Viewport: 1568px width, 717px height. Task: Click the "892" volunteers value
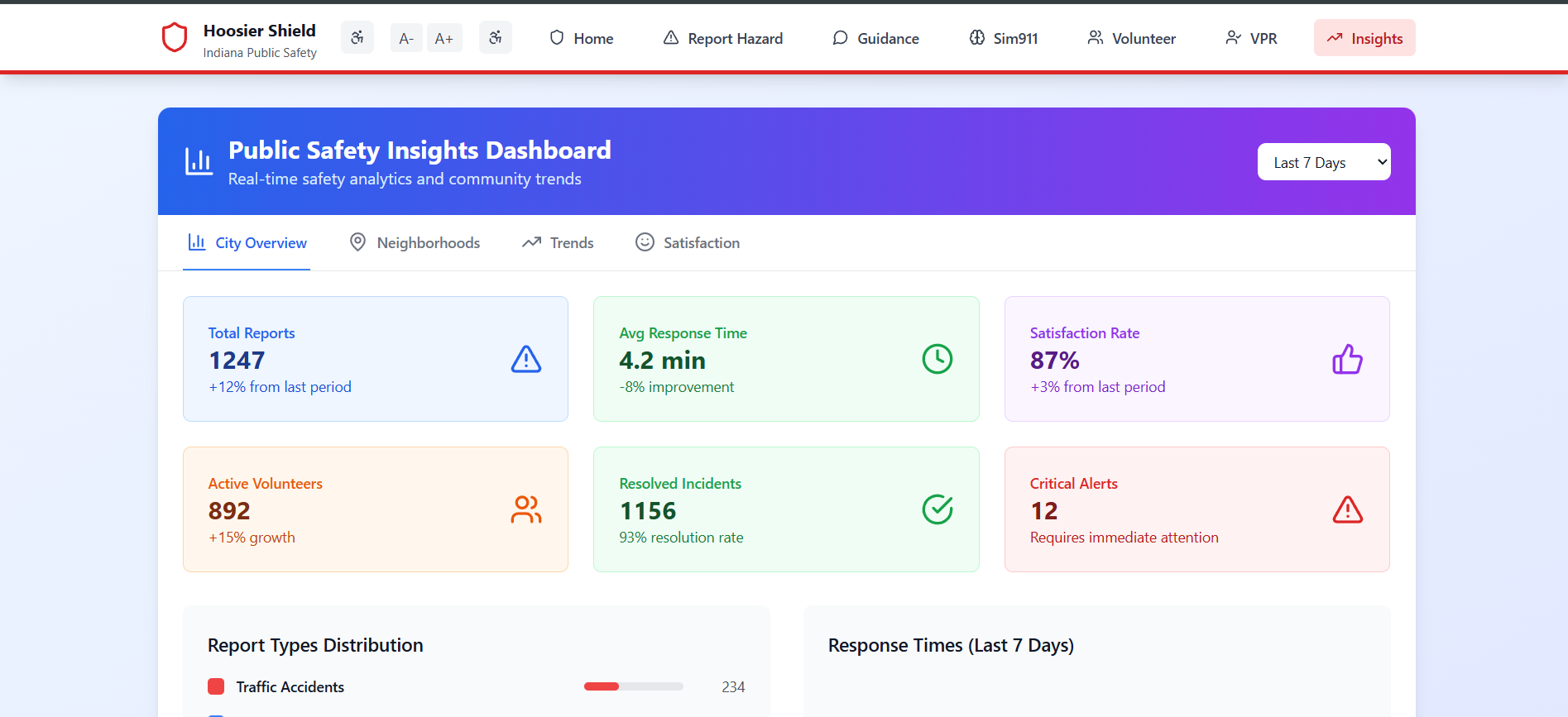pos(229,511)
